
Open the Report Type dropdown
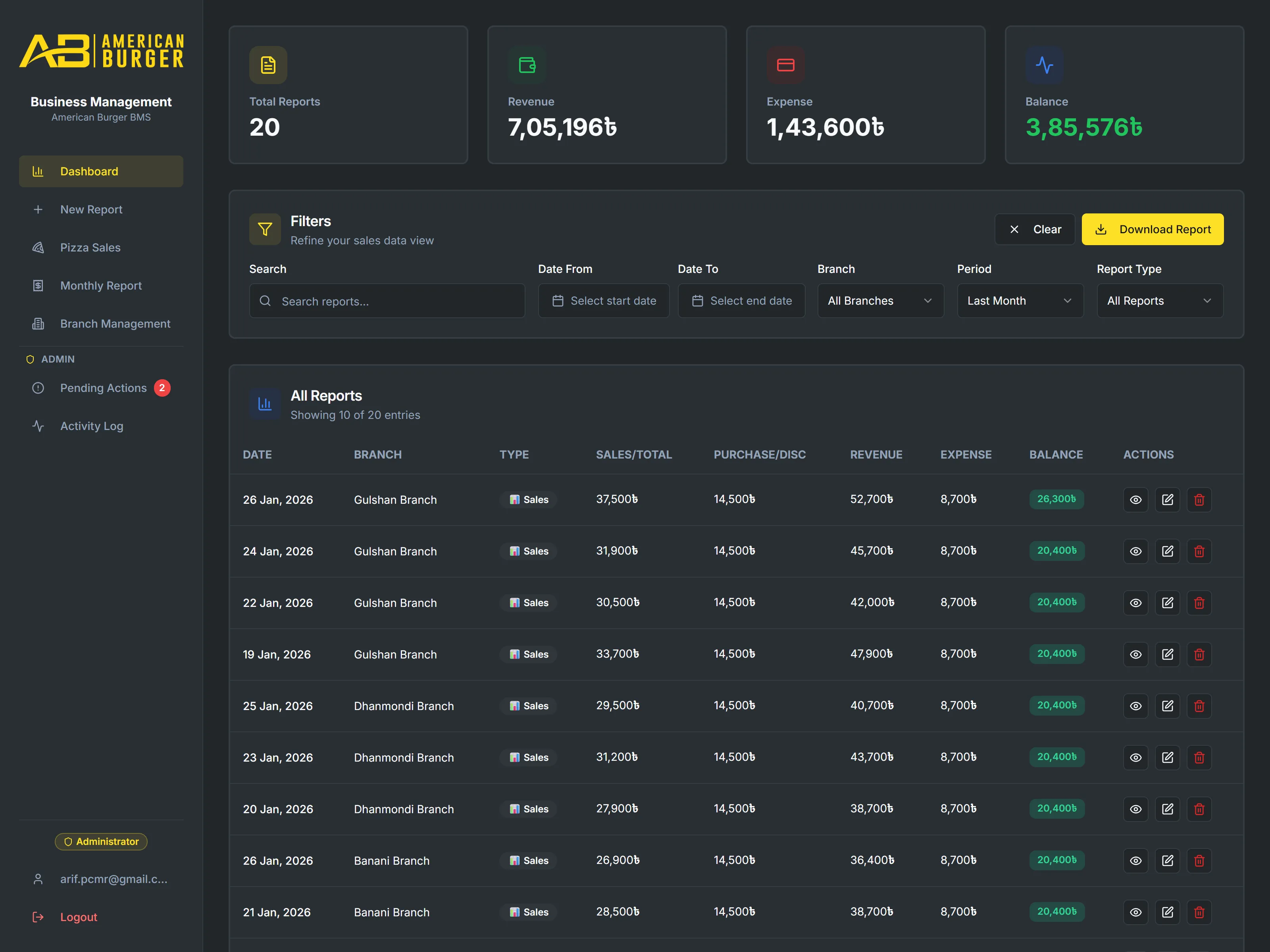[1159, 300]
